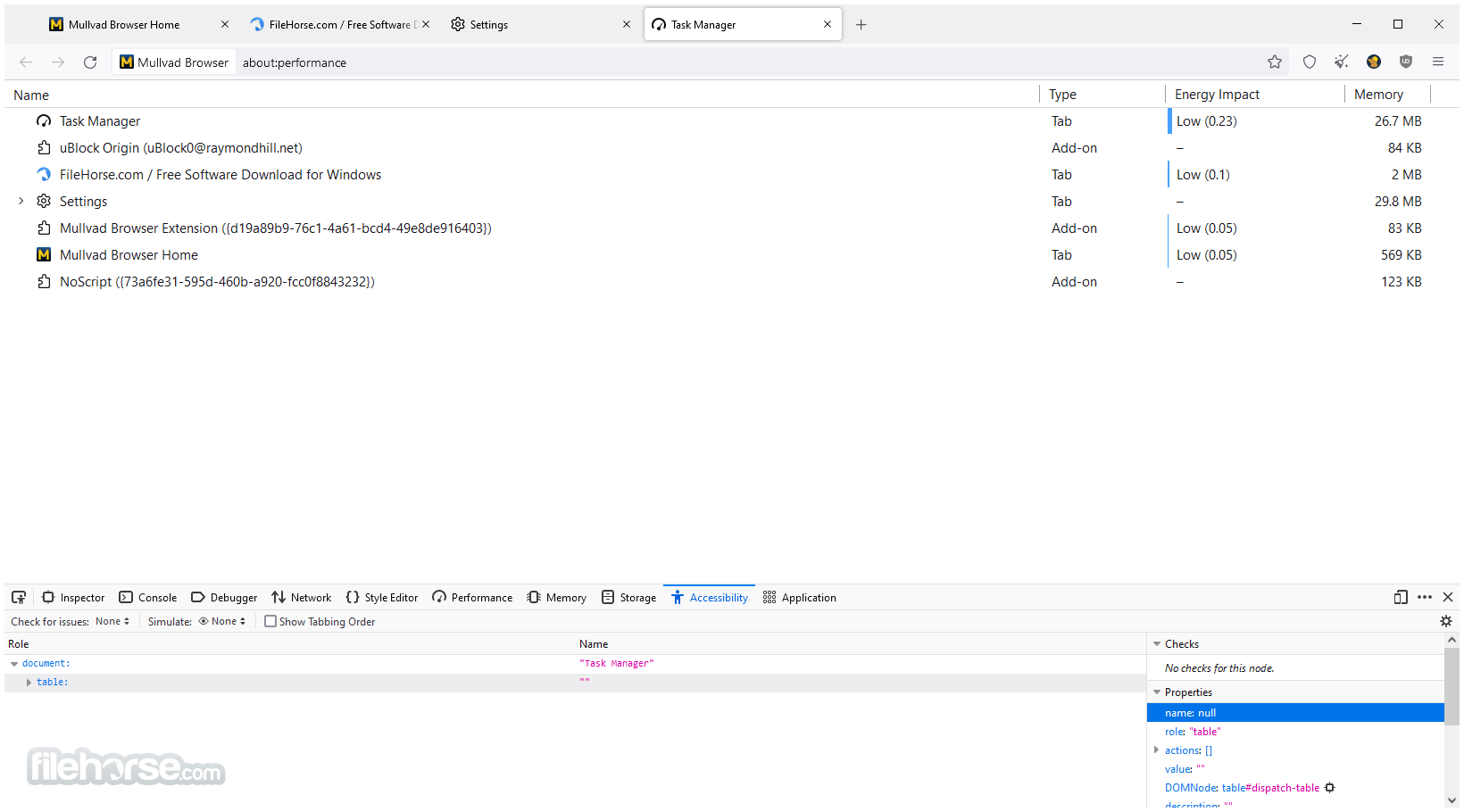Image resolution: width=1464 pixels, height=812 pixels.
Task: Click Mullvad Browser identity icon in URL bar
Action: pyautogui.click(x=175, y=62)
